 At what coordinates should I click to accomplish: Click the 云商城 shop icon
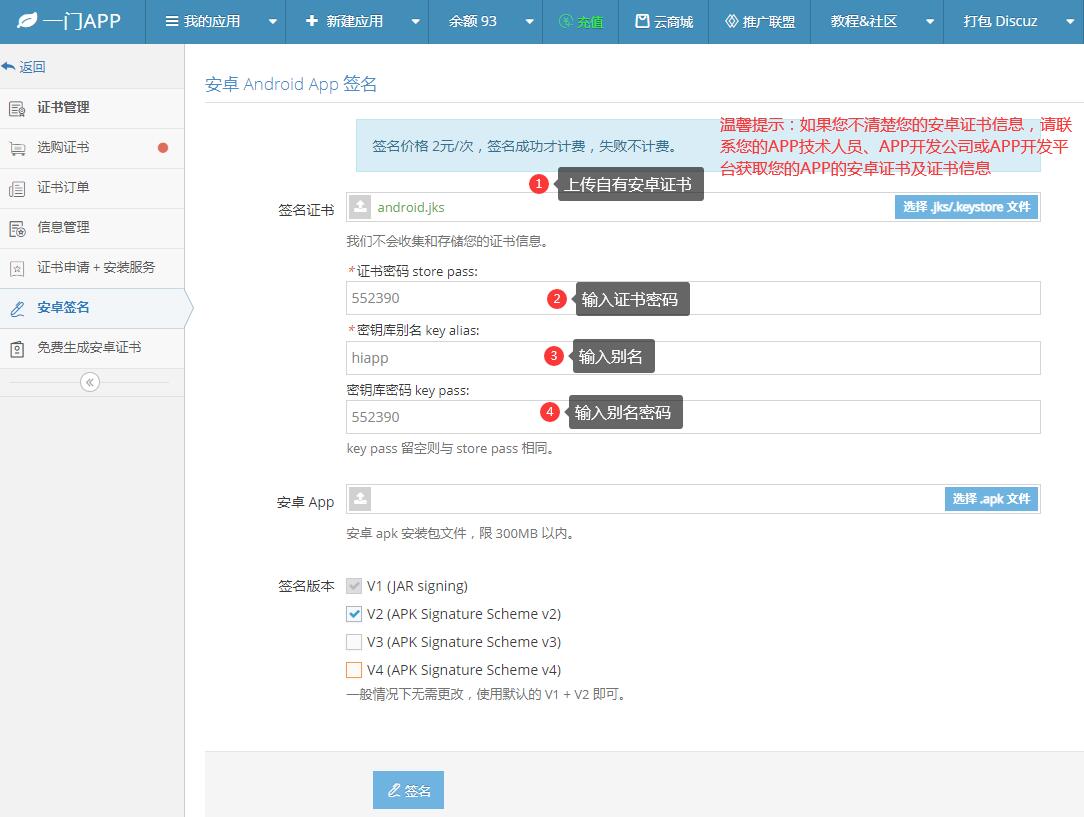(642, 21)
